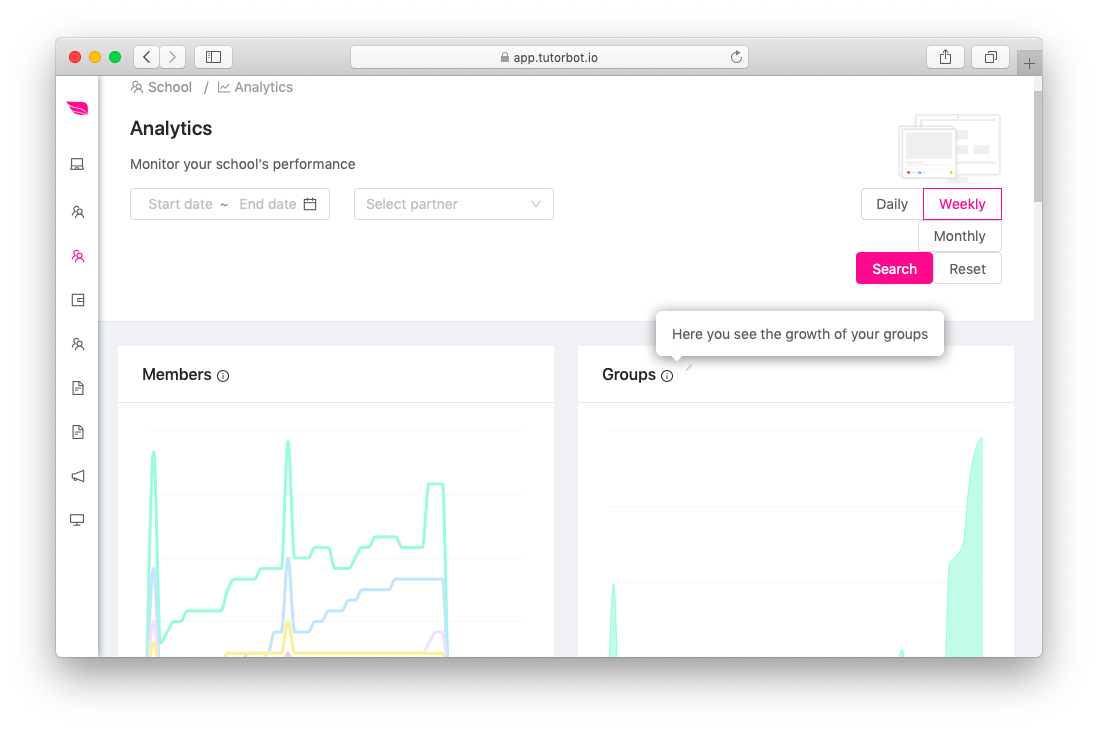Click the Analytics breadcrumb
The width and height of the screenshot is (1098, 731).
tap(256, 87)
